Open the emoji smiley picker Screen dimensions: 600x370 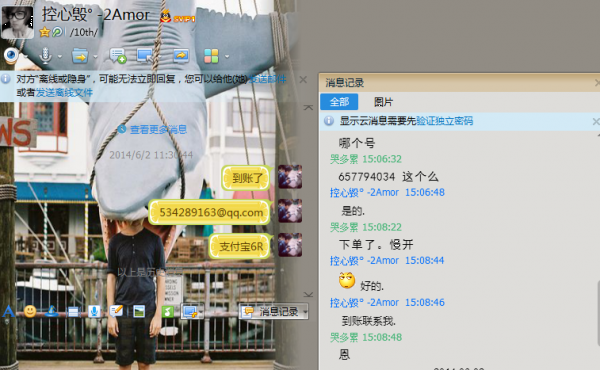tap(30, 311)
